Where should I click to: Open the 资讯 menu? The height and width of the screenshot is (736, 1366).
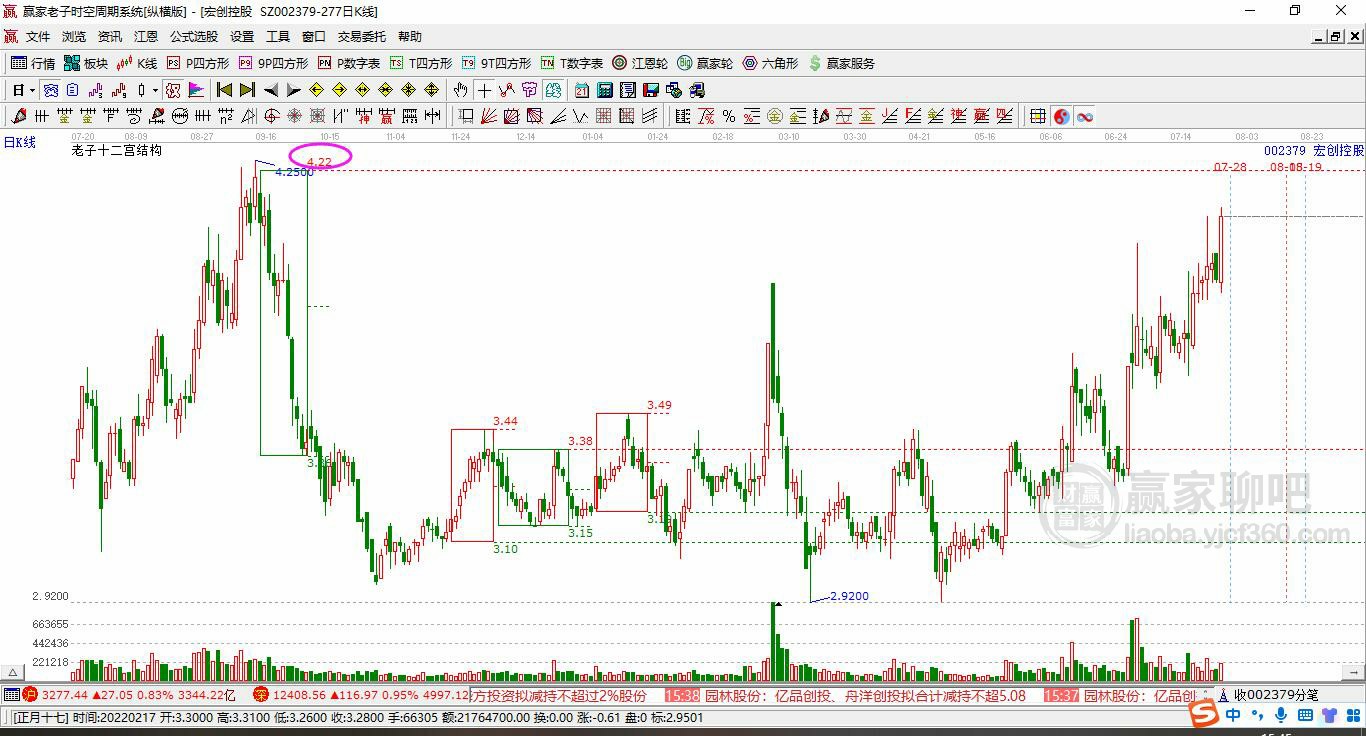click(x=110, y=37)
